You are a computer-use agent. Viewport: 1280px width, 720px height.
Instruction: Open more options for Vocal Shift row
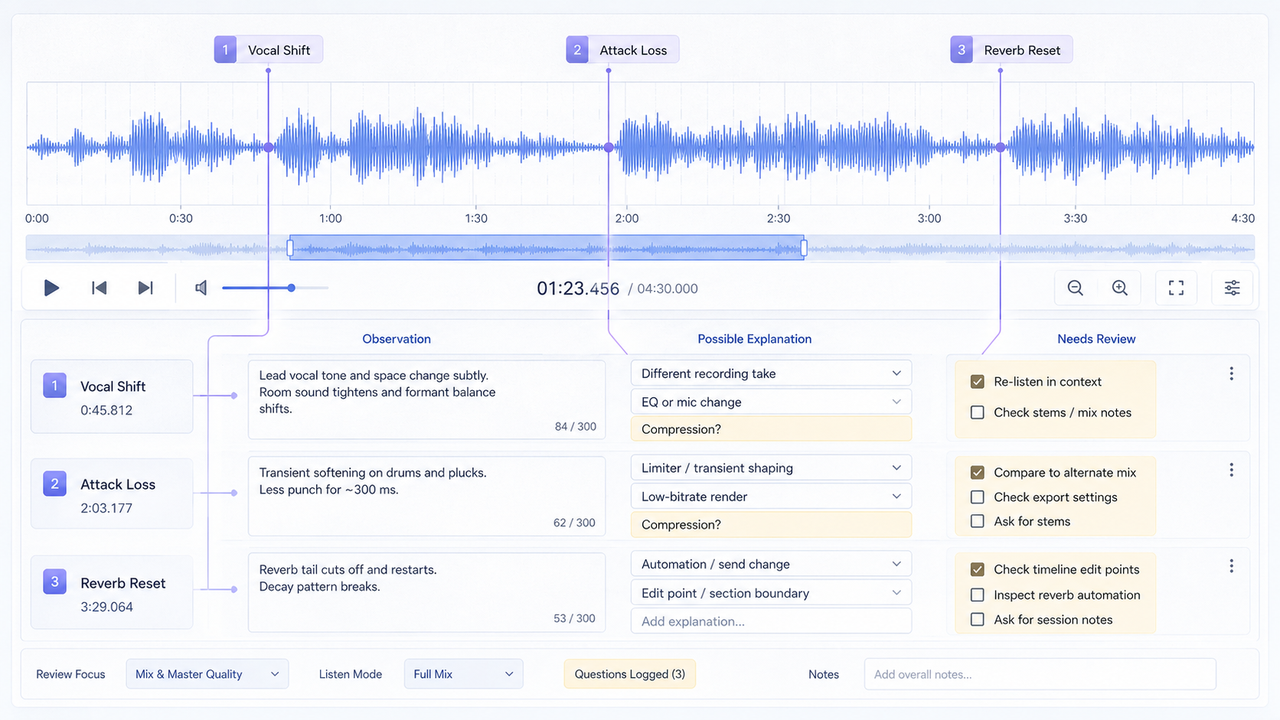(1231, 373)
